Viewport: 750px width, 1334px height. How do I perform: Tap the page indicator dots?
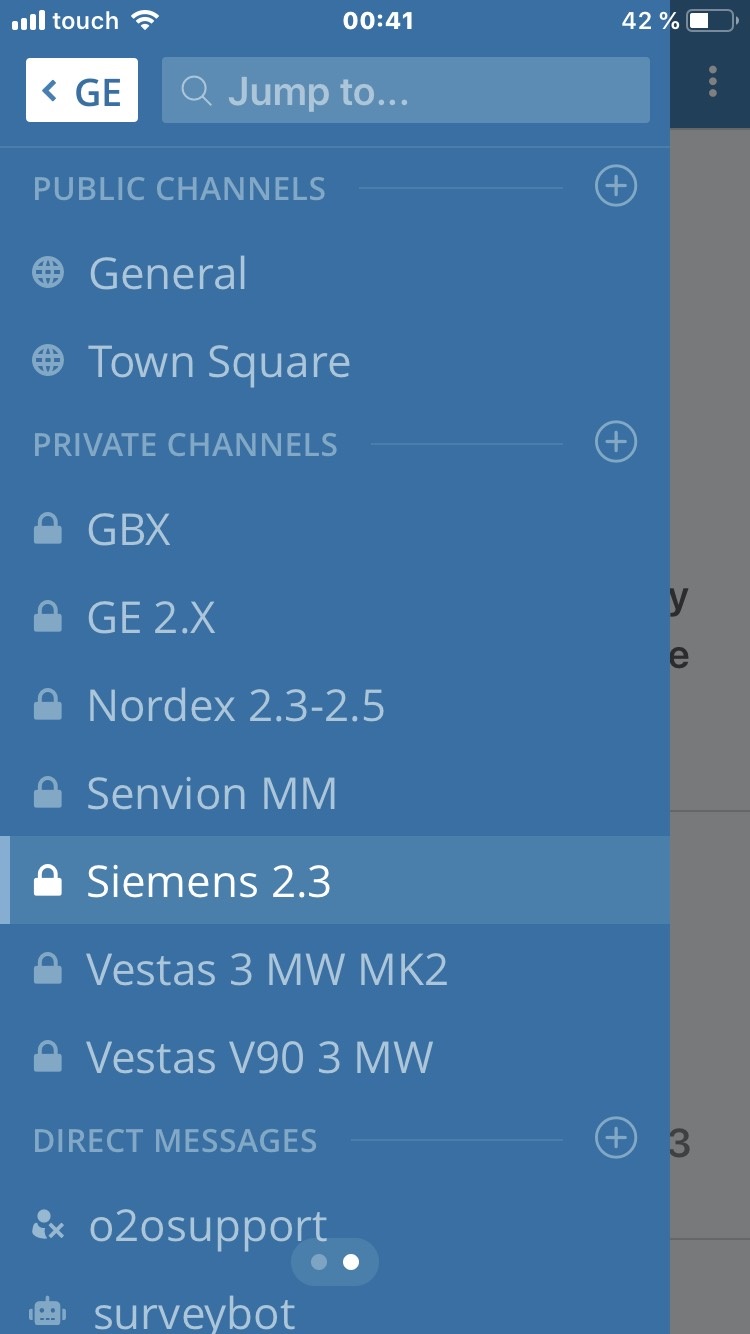pos(335,1262)
